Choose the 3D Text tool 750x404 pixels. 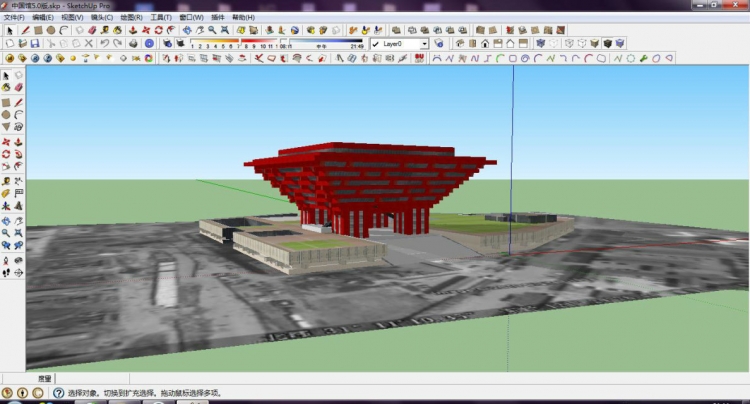(x=18, y=206)
